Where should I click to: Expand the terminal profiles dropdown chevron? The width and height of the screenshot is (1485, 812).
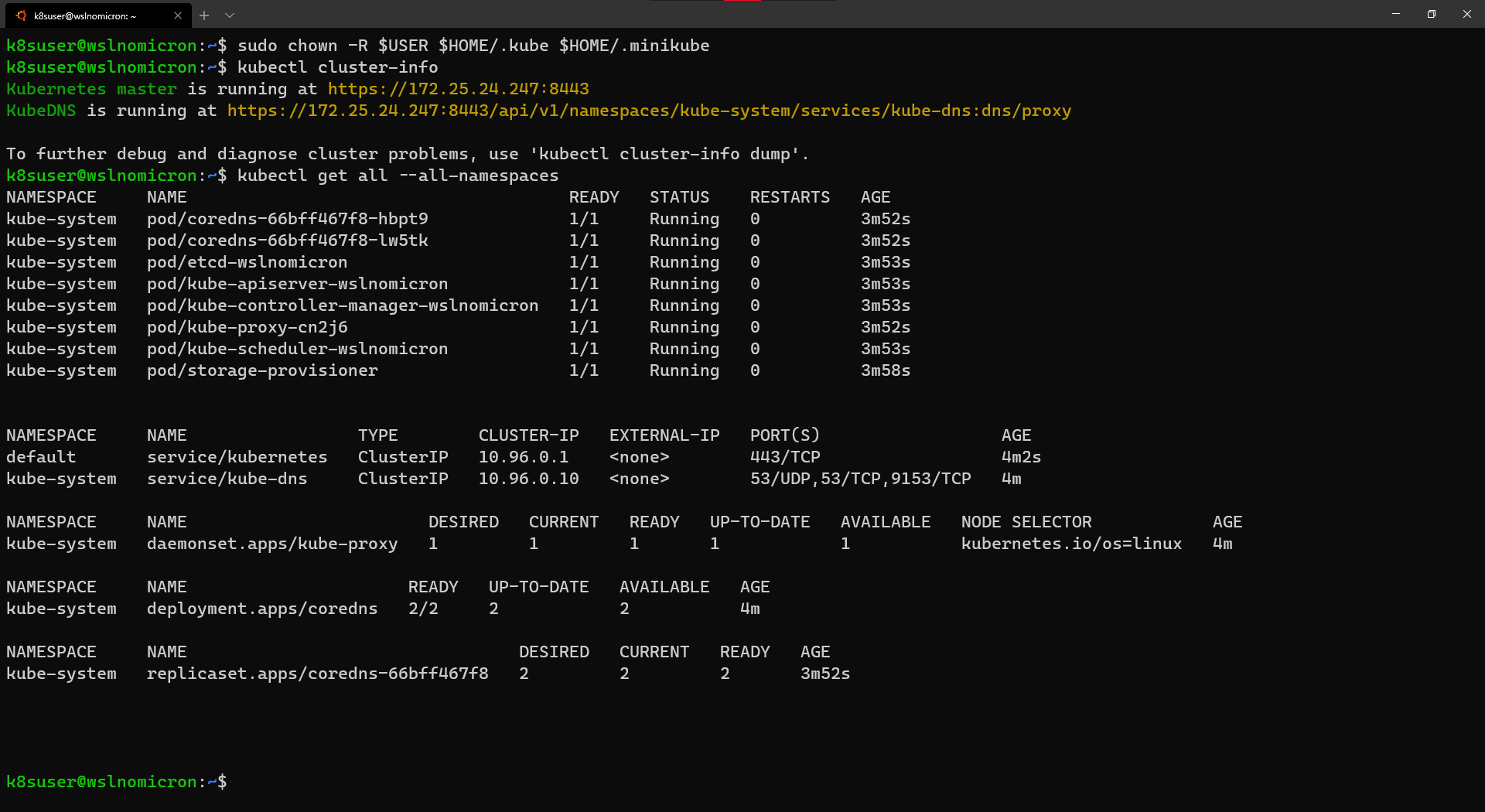(230, 15)
